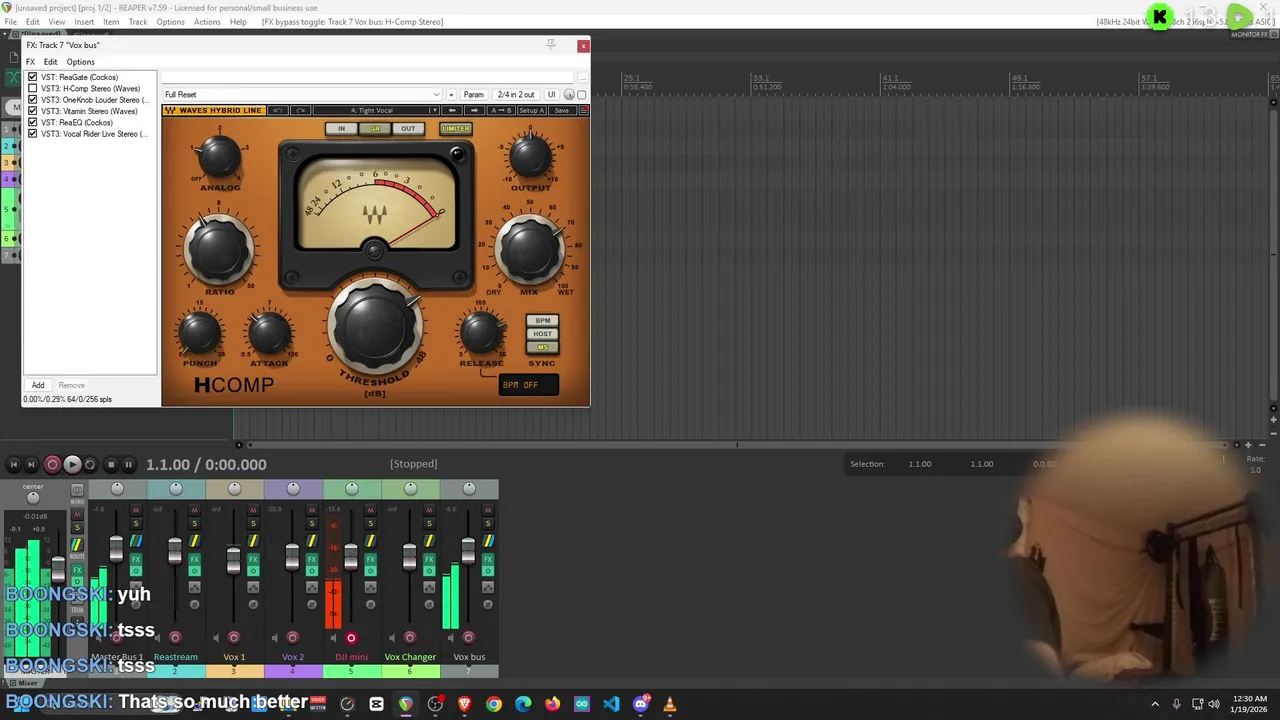Set H-Comp sync to HOST

(543, 334)
